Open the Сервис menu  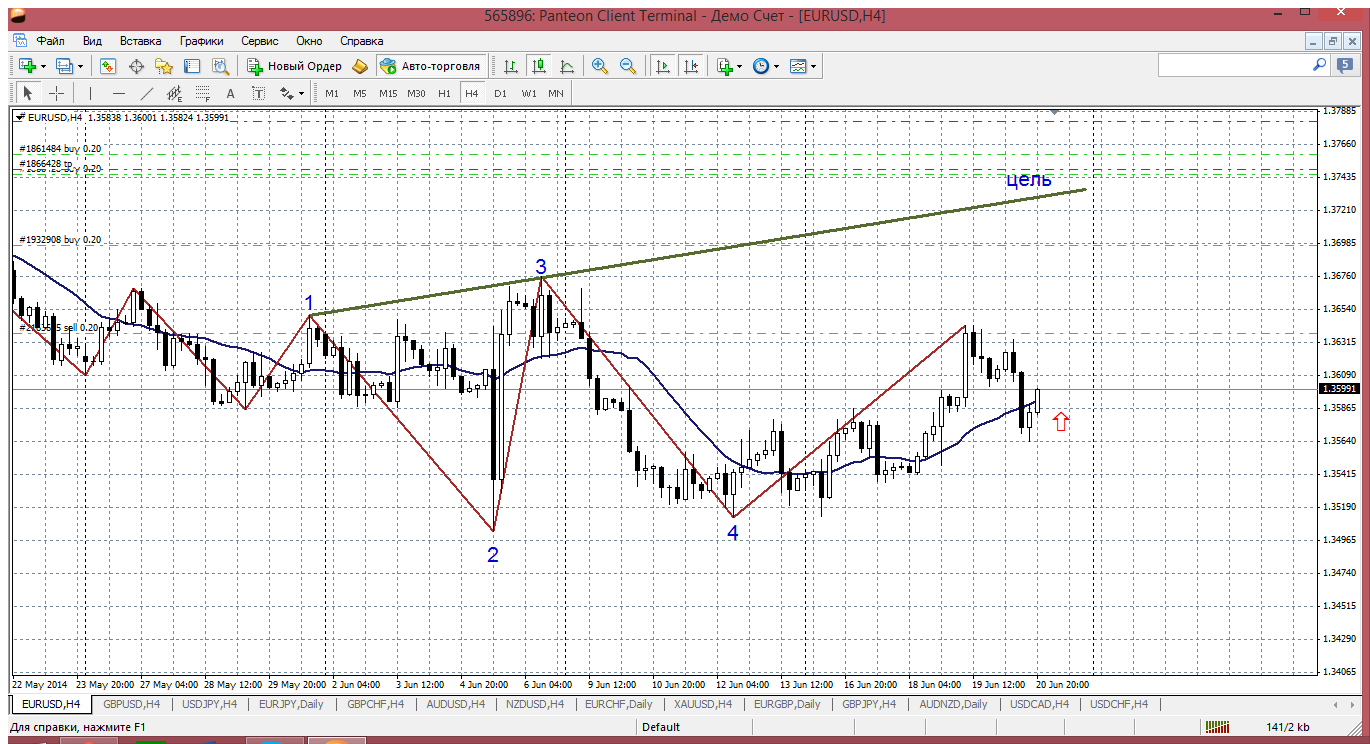[259, 41]
